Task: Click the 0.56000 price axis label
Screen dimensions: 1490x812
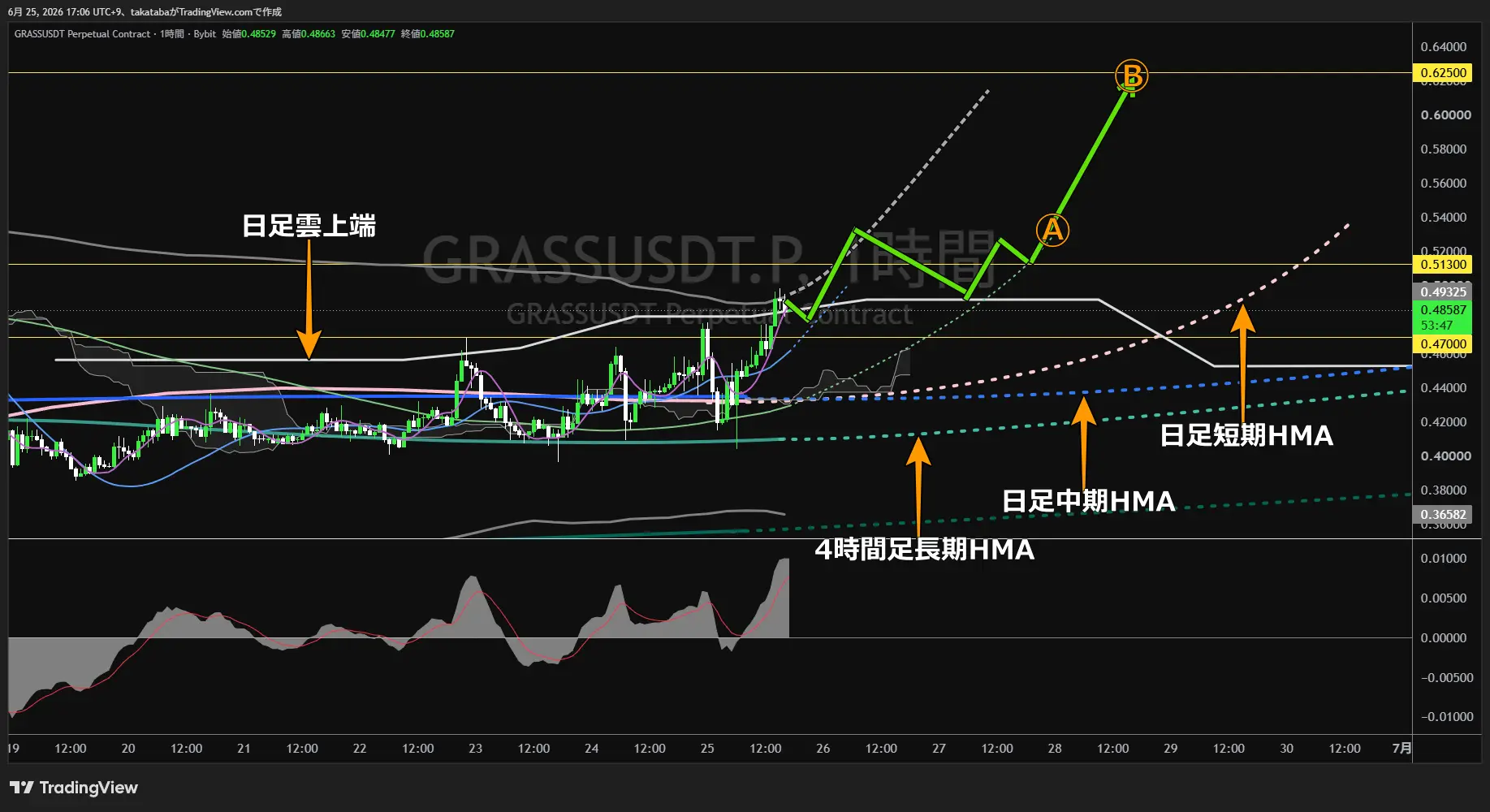Action: tap(1443, 184)
